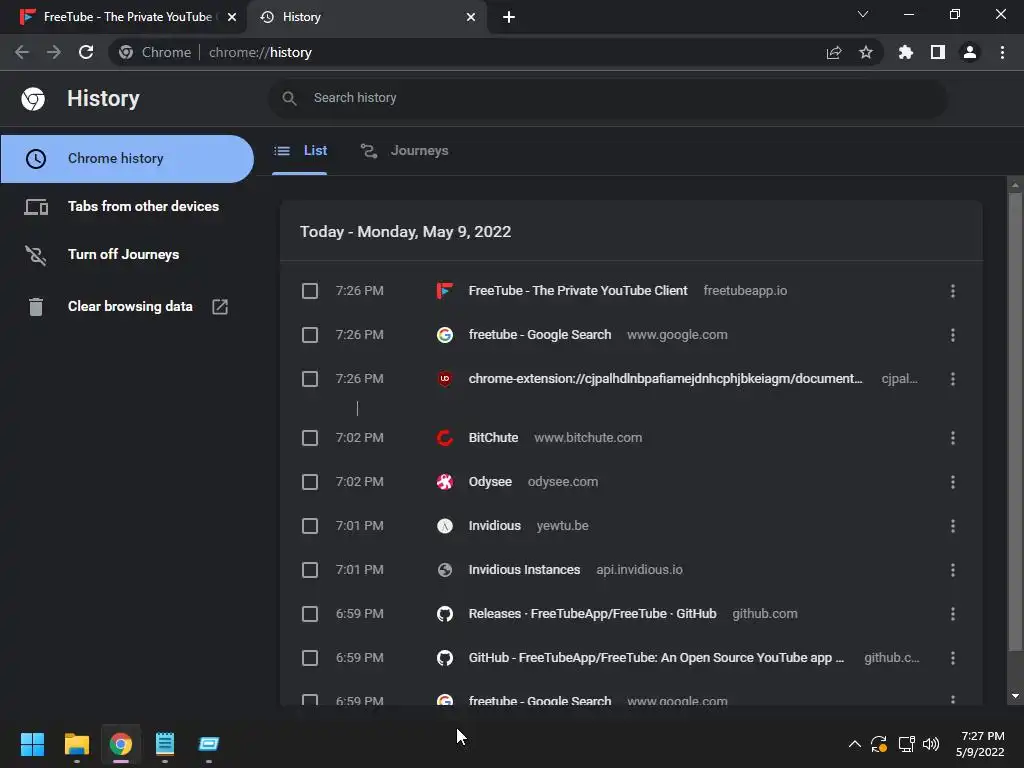Open actions menu for the chrome-extension entry
This screenshot has width=1024, height=768.
tap(953, 379)
